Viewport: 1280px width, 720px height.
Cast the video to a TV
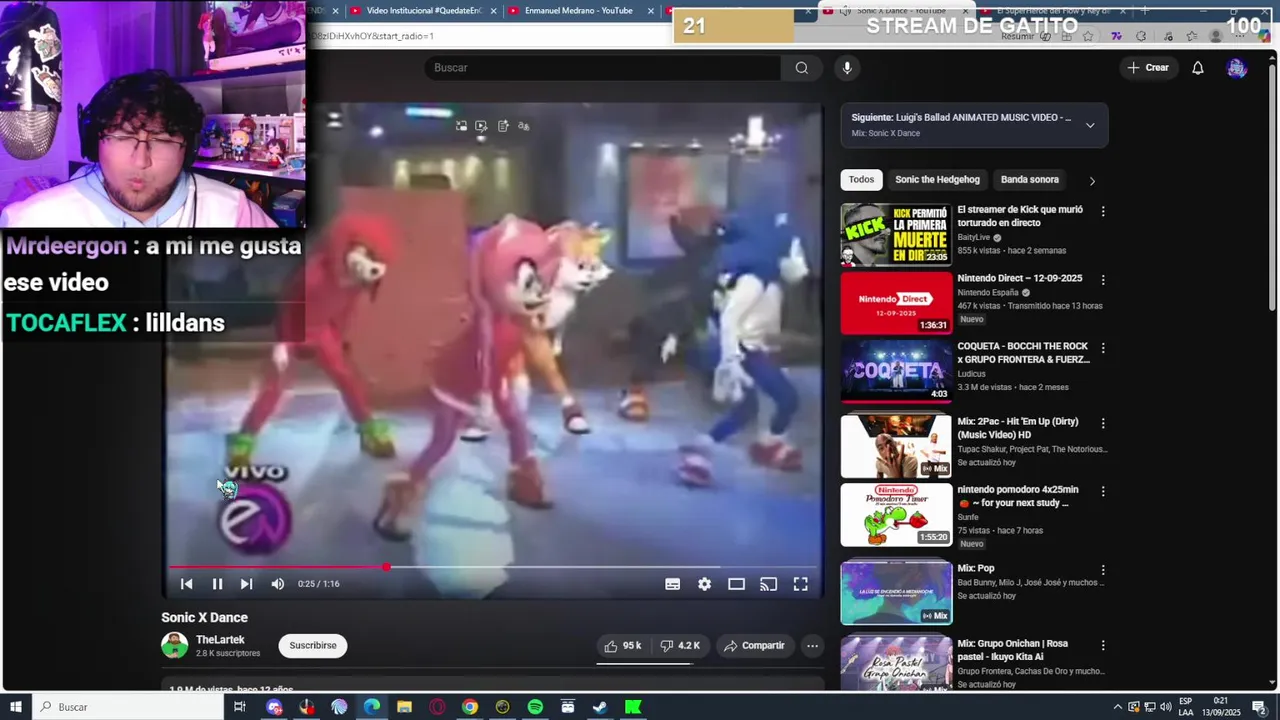tap(769, 584)
